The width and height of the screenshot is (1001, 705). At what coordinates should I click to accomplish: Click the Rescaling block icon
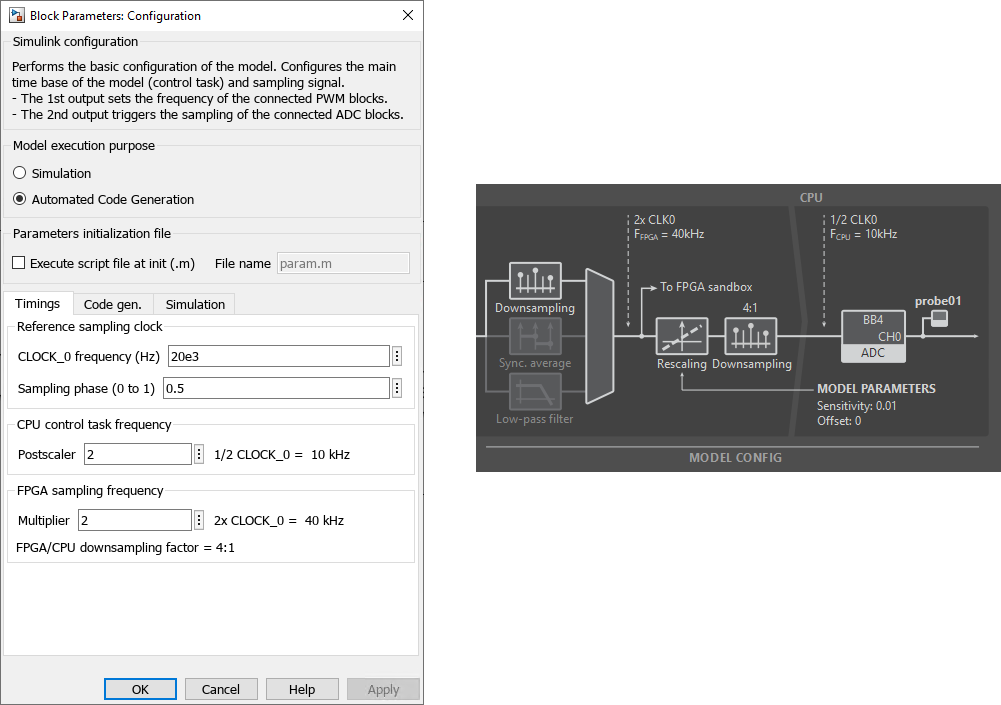pyautogui.click(x=682, y=337)
